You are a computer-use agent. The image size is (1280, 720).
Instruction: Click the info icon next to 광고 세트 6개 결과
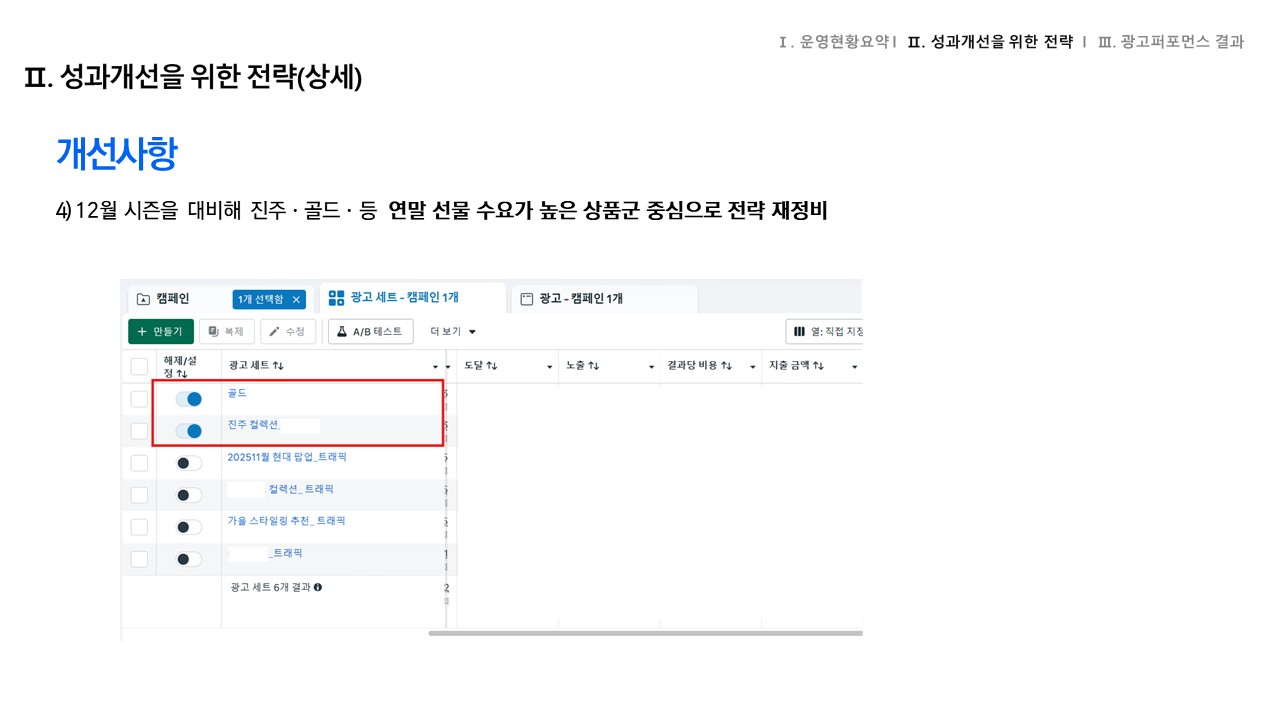318,588
